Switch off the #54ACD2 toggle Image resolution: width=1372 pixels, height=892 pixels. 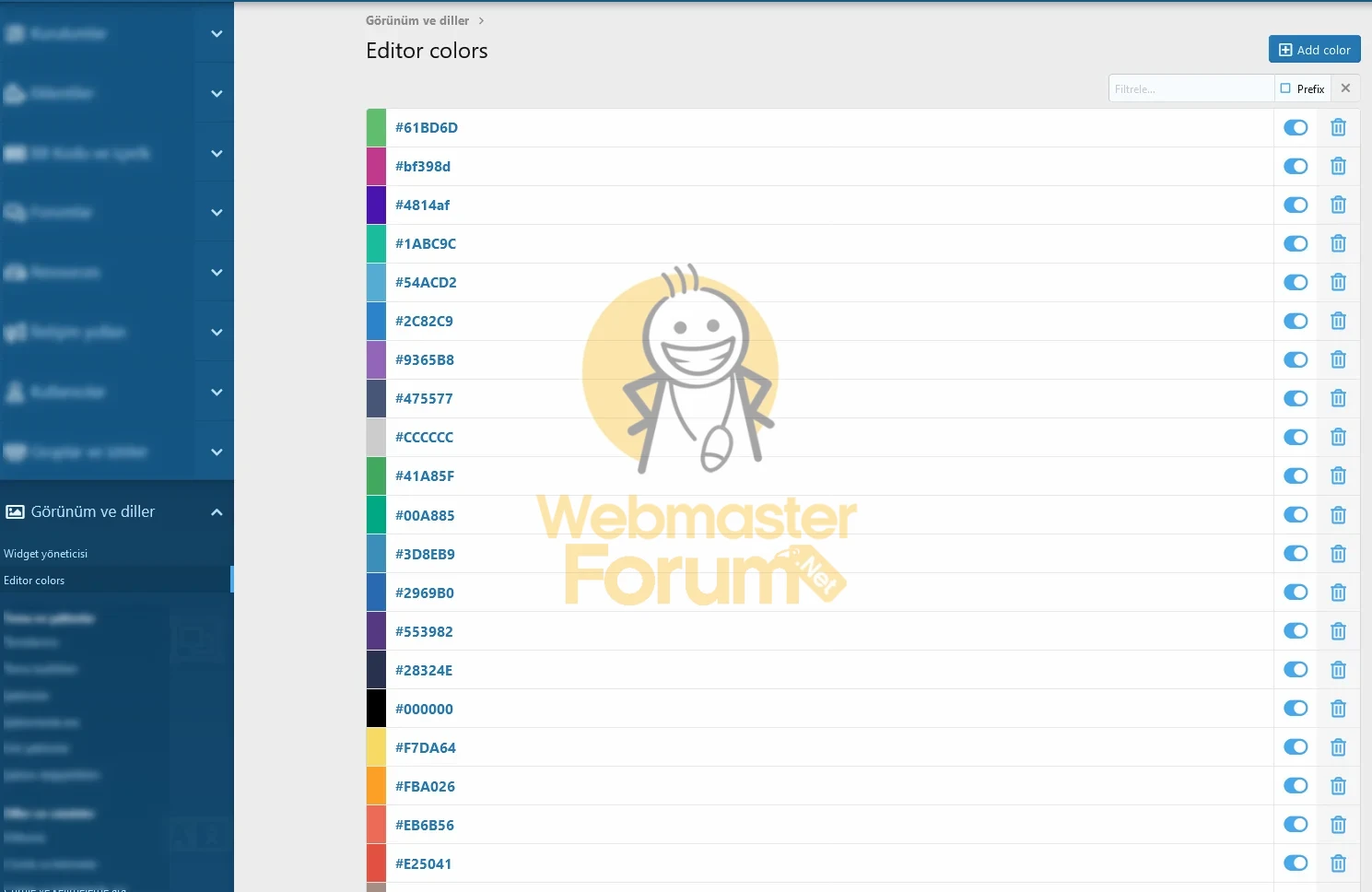(x=1296, y=282)
